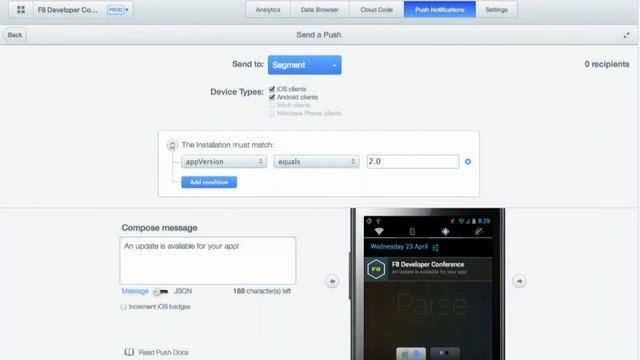The height and width of the screenshot is (360, 640).
Task: Open the Send to Segment dropdown
Action: coord(304,65)
